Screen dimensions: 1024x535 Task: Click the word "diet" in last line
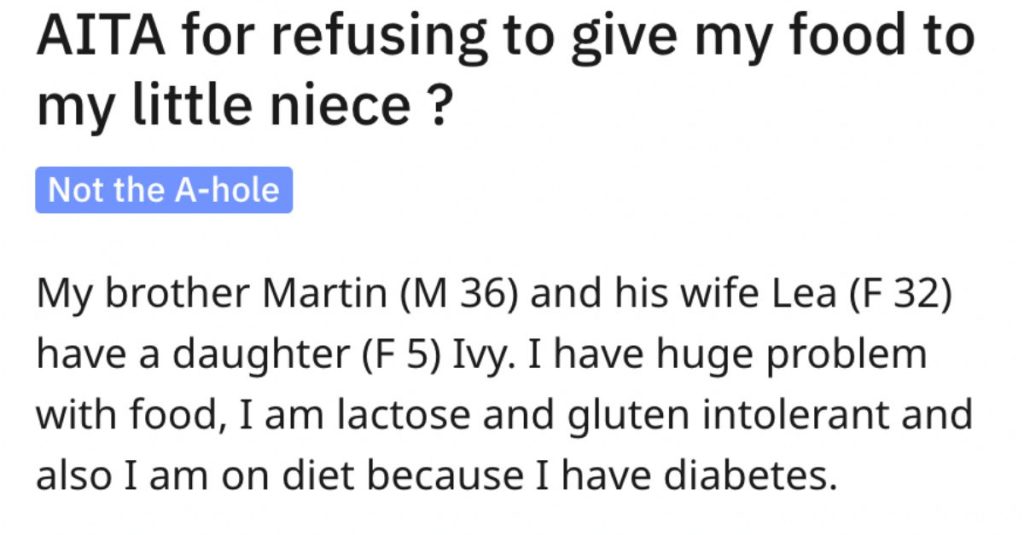tap(318, 476)
